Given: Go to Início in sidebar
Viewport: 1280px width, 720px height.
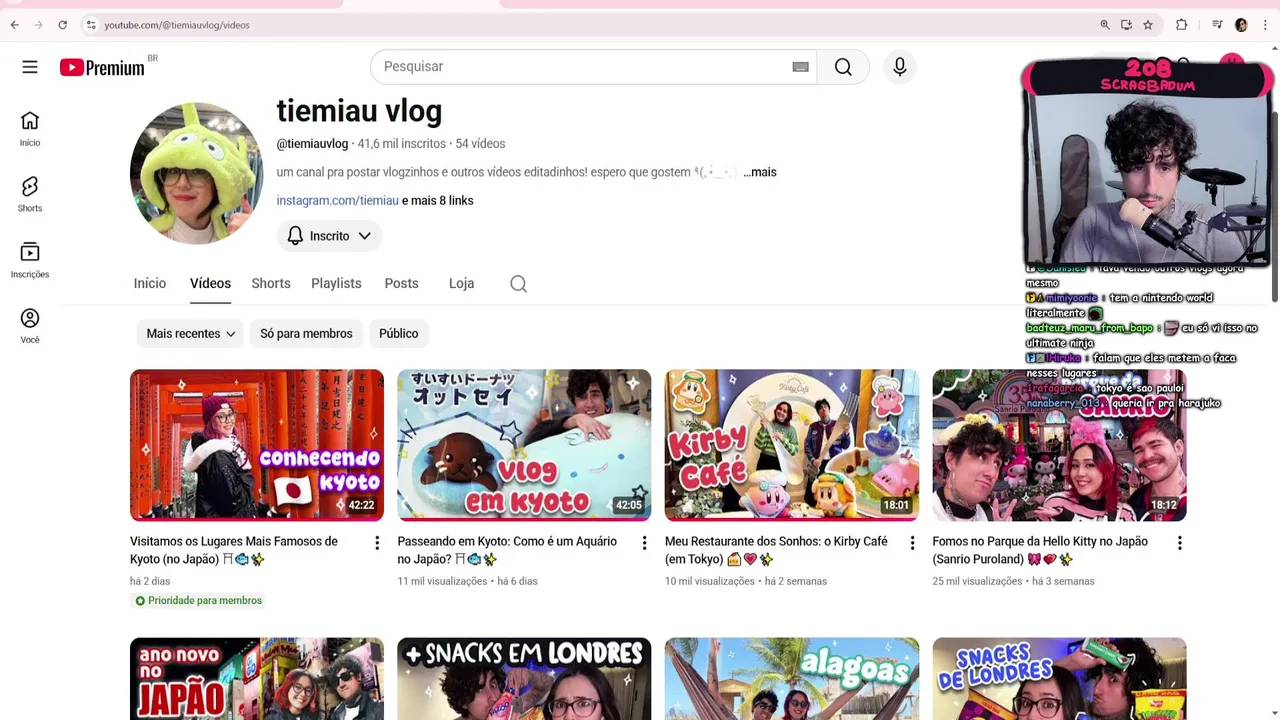Looking at the screenshot, I should [x=30, y=129].
